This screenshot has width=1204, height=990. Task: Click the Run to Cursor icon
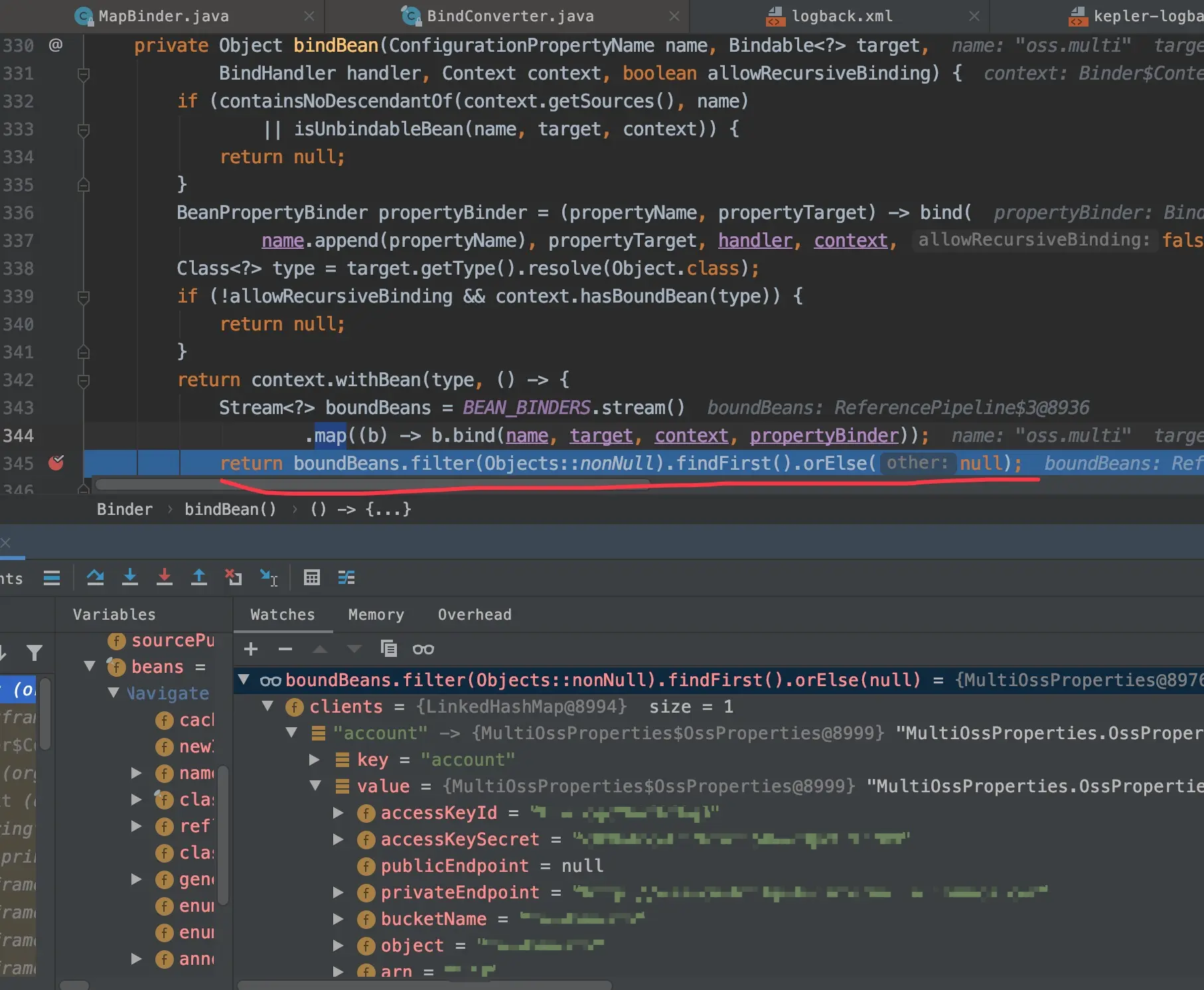click(x=268, y=577)
